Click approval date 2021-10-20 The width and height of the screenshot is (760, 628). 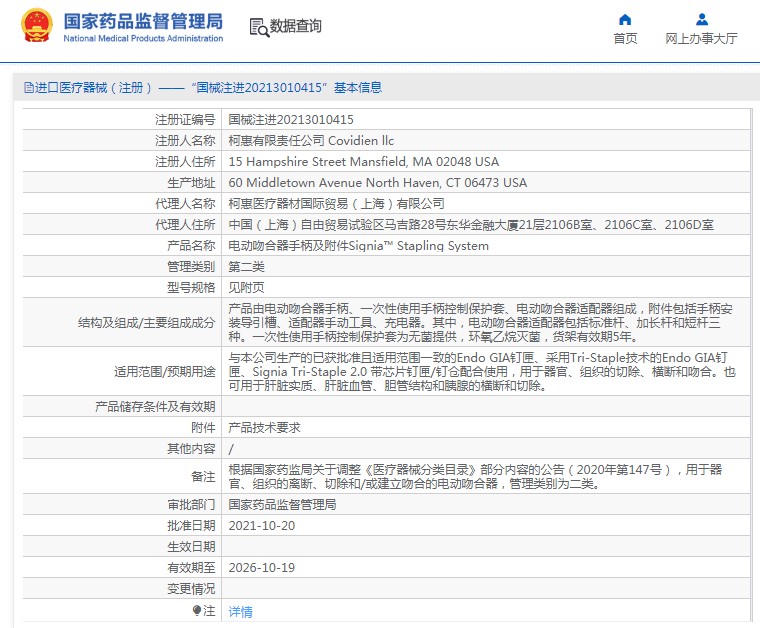tap(262, 526)
